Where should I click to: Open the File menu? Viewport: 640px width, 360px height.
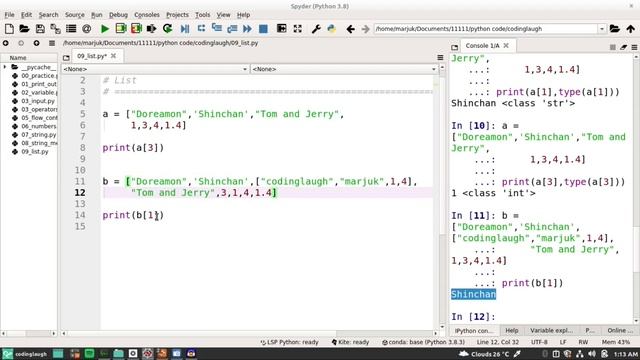click(9, 15)
